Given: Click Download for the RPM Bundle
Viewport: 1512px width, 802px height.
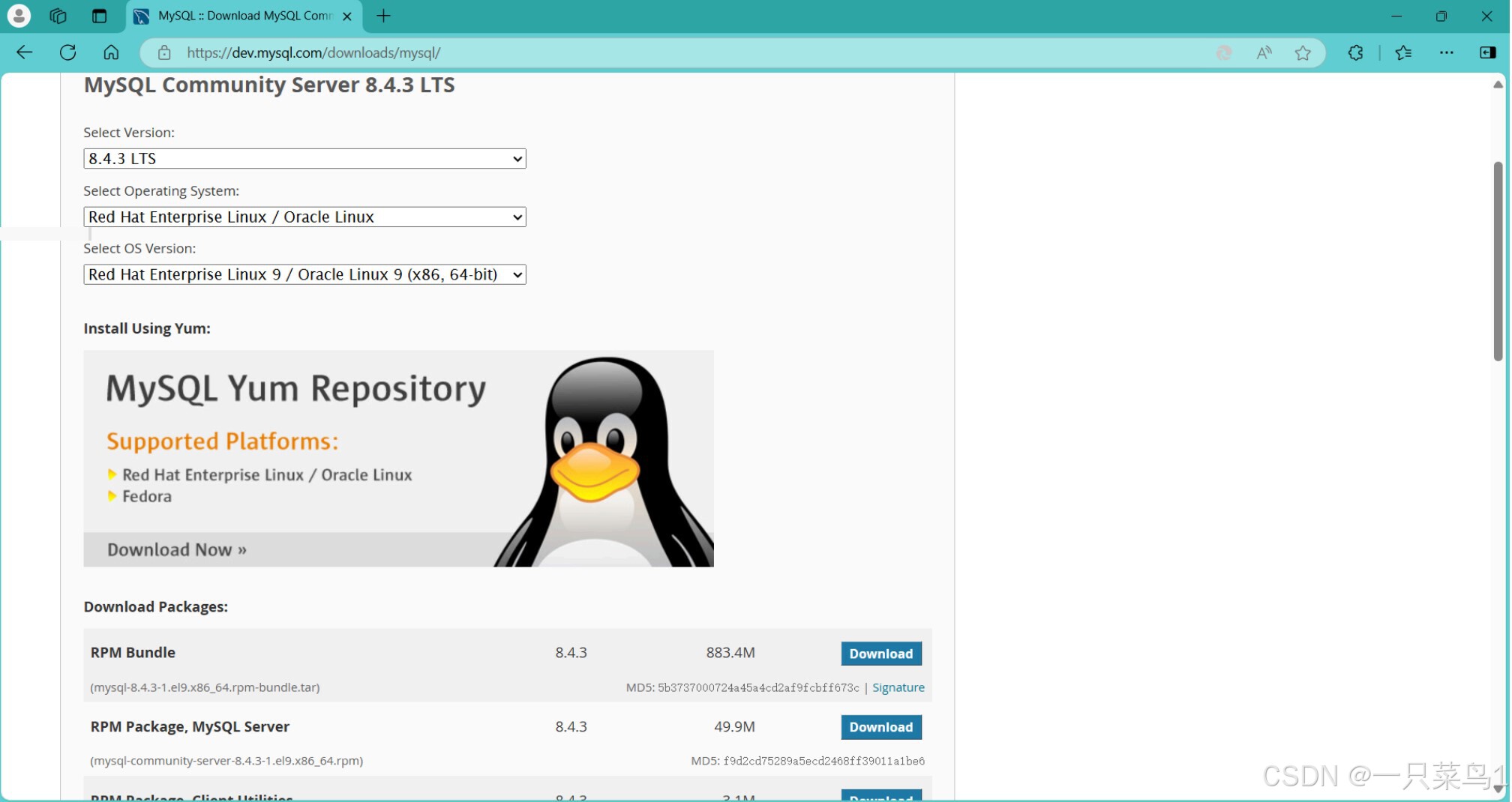Looking at the screenshot, I should 880,654.
